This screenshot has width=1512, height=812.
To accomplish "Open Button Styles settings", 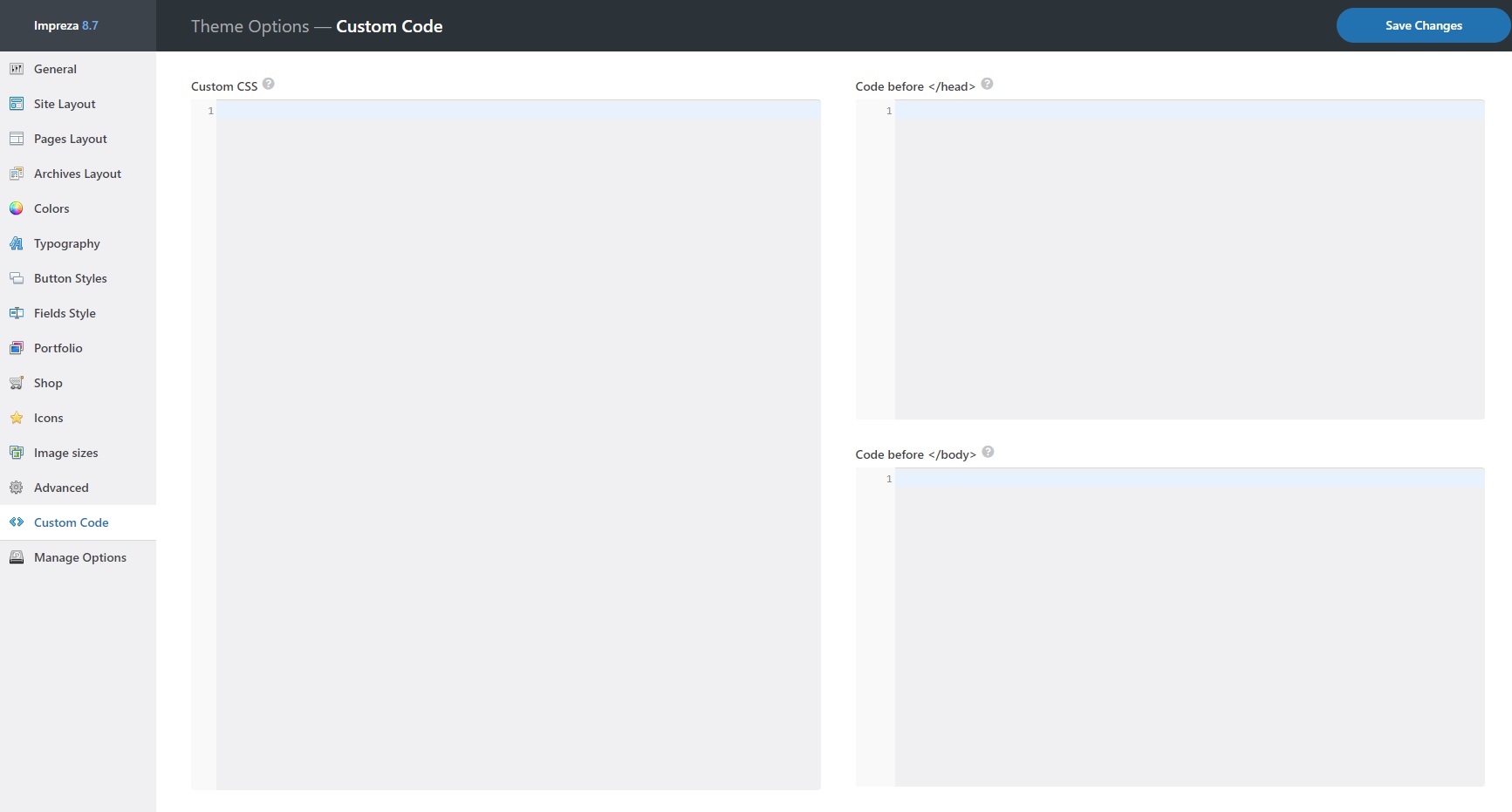I will pyautogui.click(x=78, y=278).
